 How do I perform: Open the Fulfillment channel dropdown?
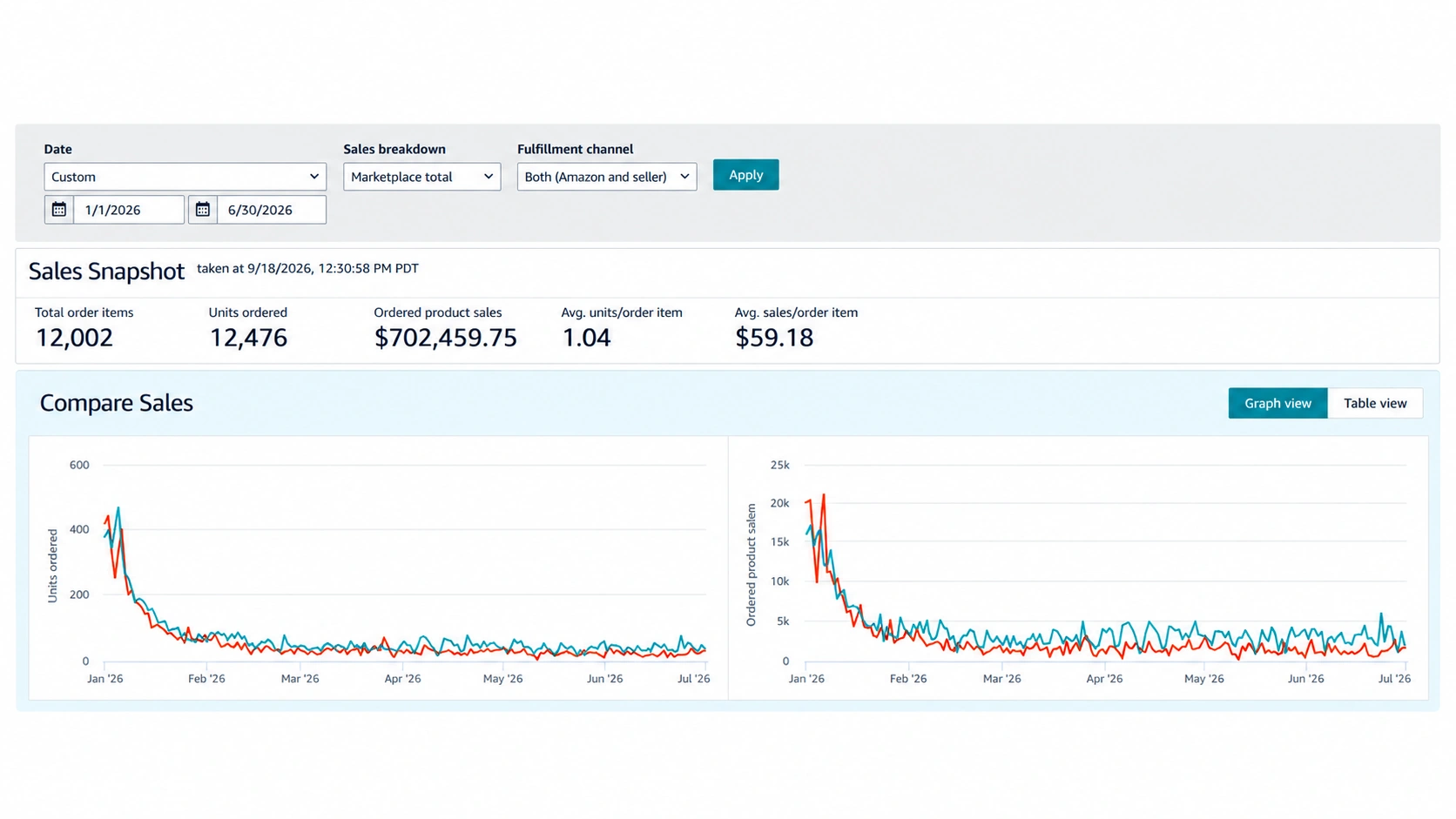coord(607,177)
